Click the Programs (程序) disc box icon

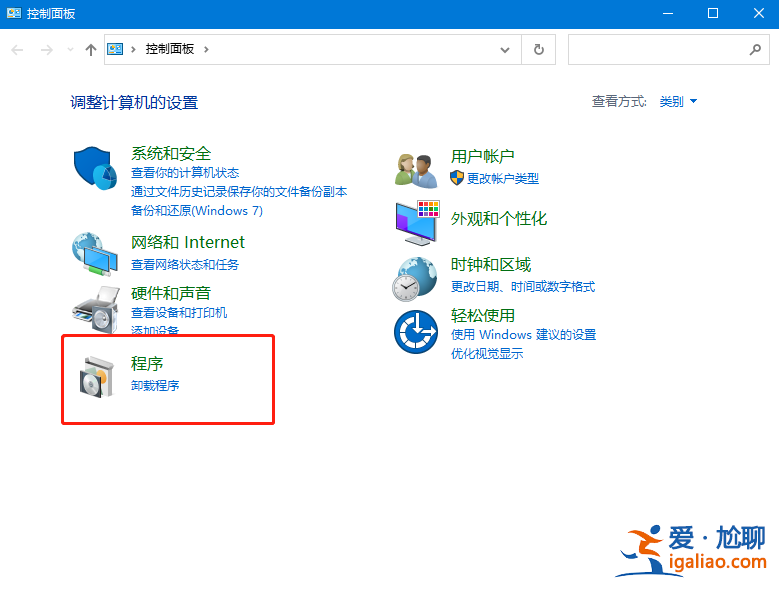[97, 376]
